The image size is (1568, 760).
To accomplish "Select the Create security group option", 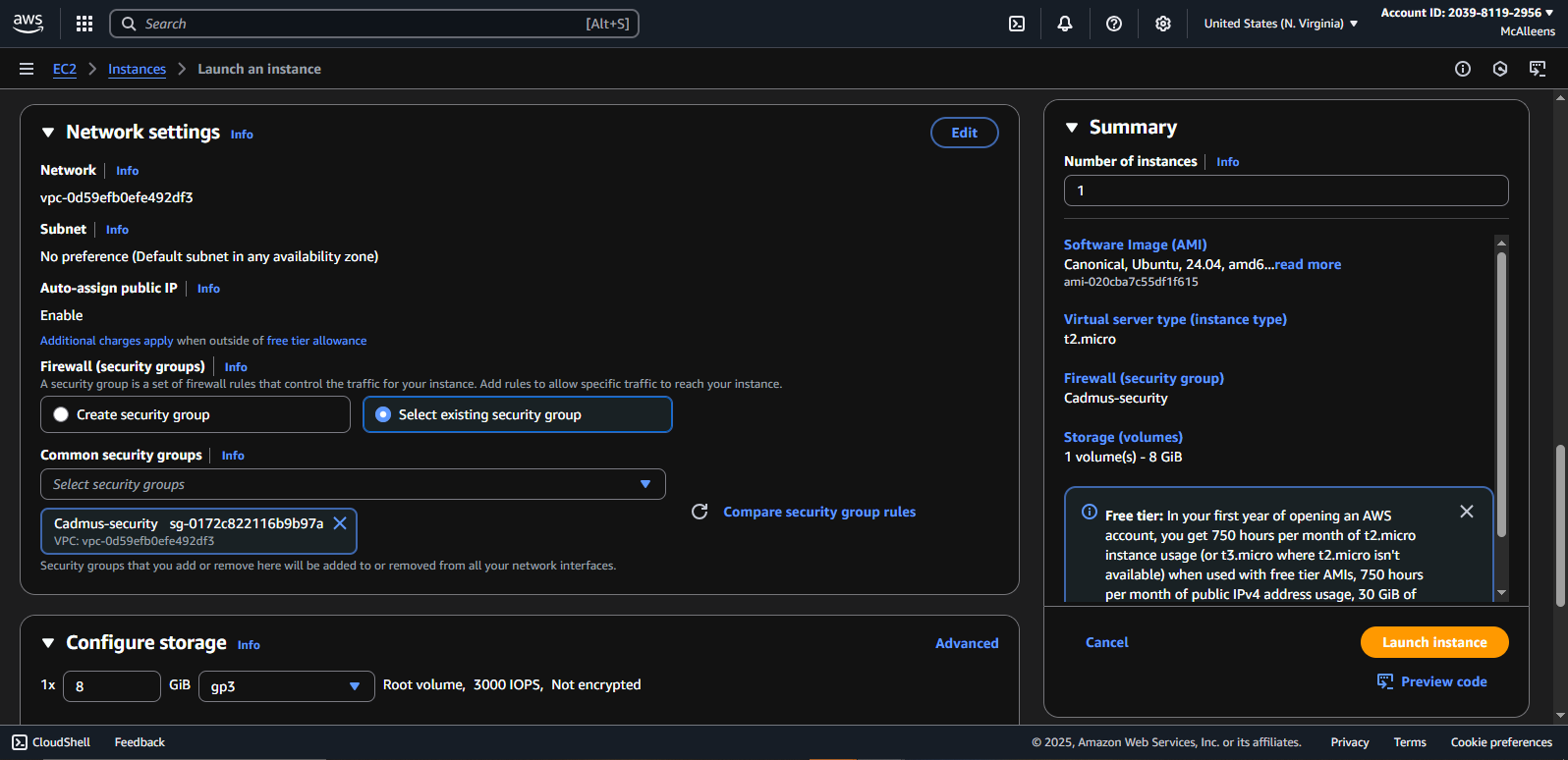I will click(x=196, y=414).
